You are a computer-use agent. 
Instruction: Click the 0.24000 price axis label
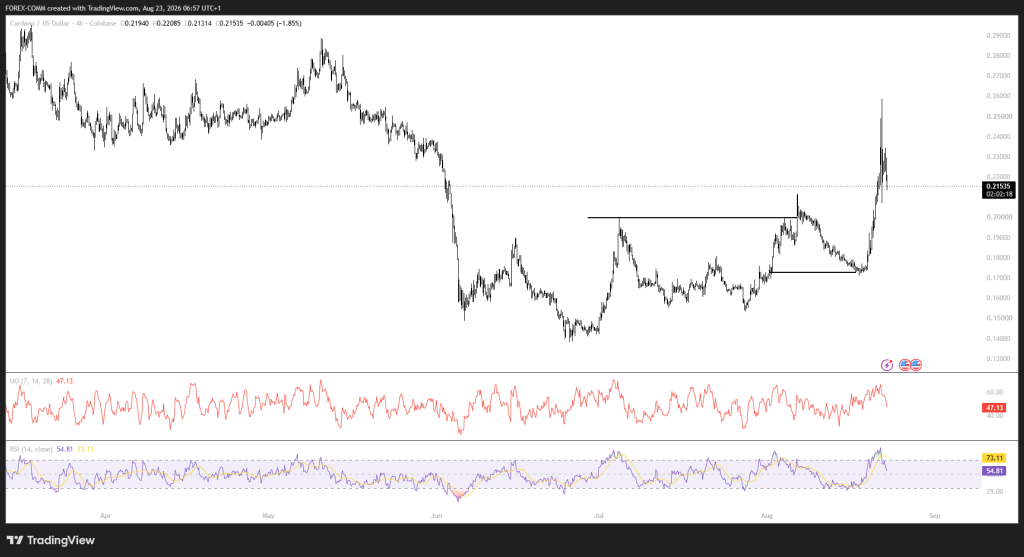pyautogui.click(x=999, y=136)
